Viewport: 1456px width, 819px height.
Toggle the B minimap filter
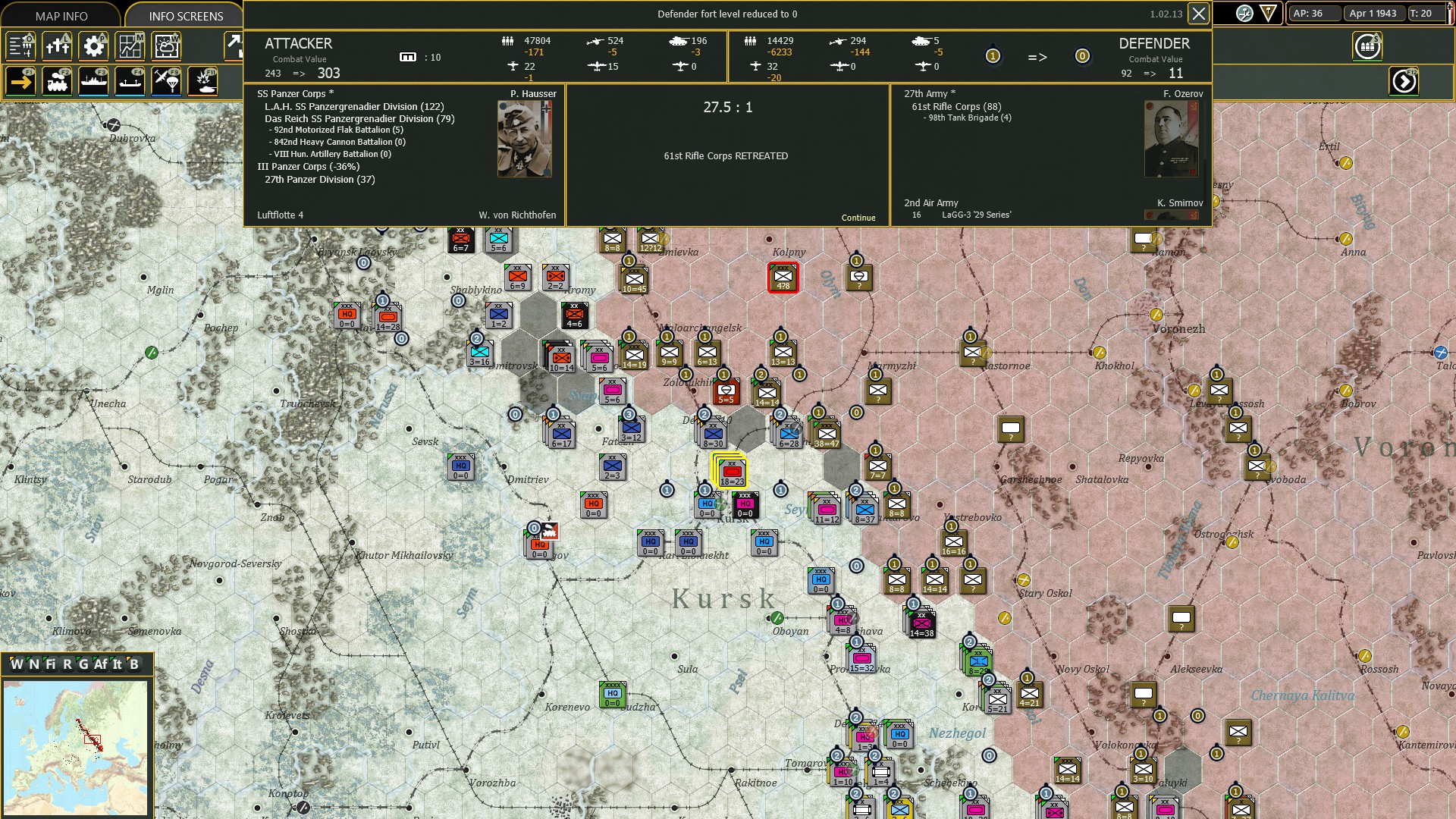134,664
